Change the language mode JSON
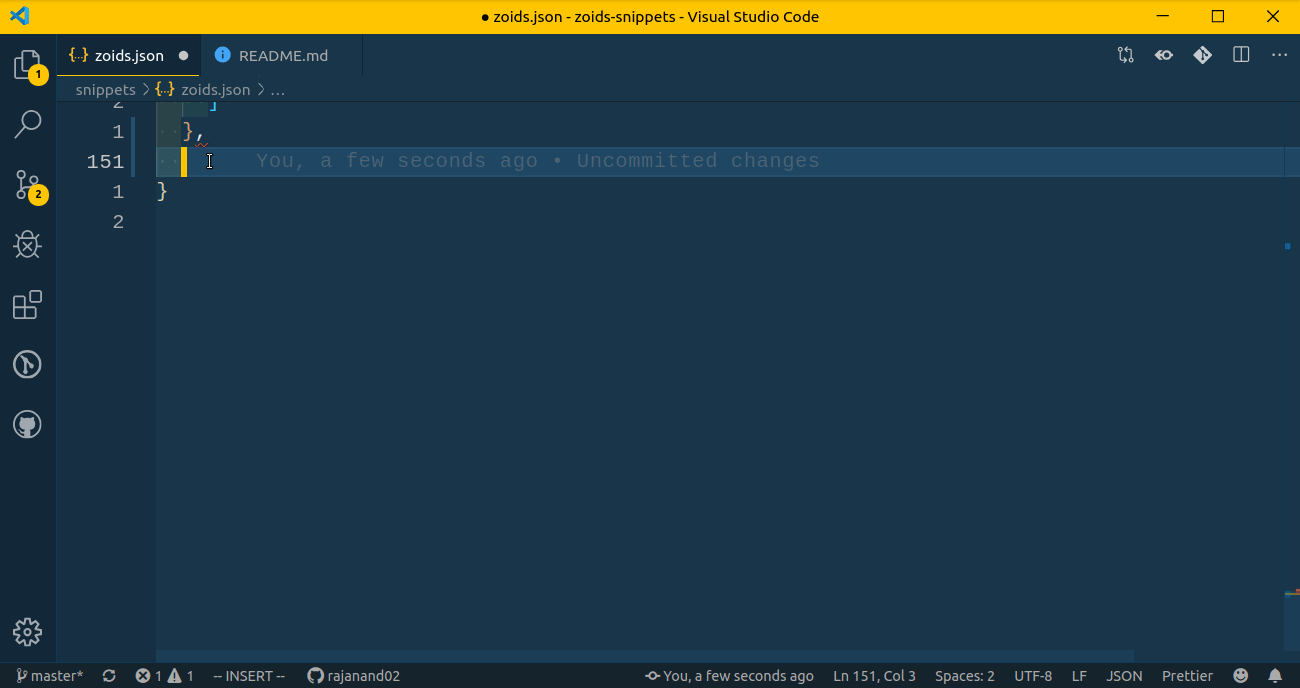This screenshot has height=688, width=1300. pyautogui.click(x=1125, y=676)
